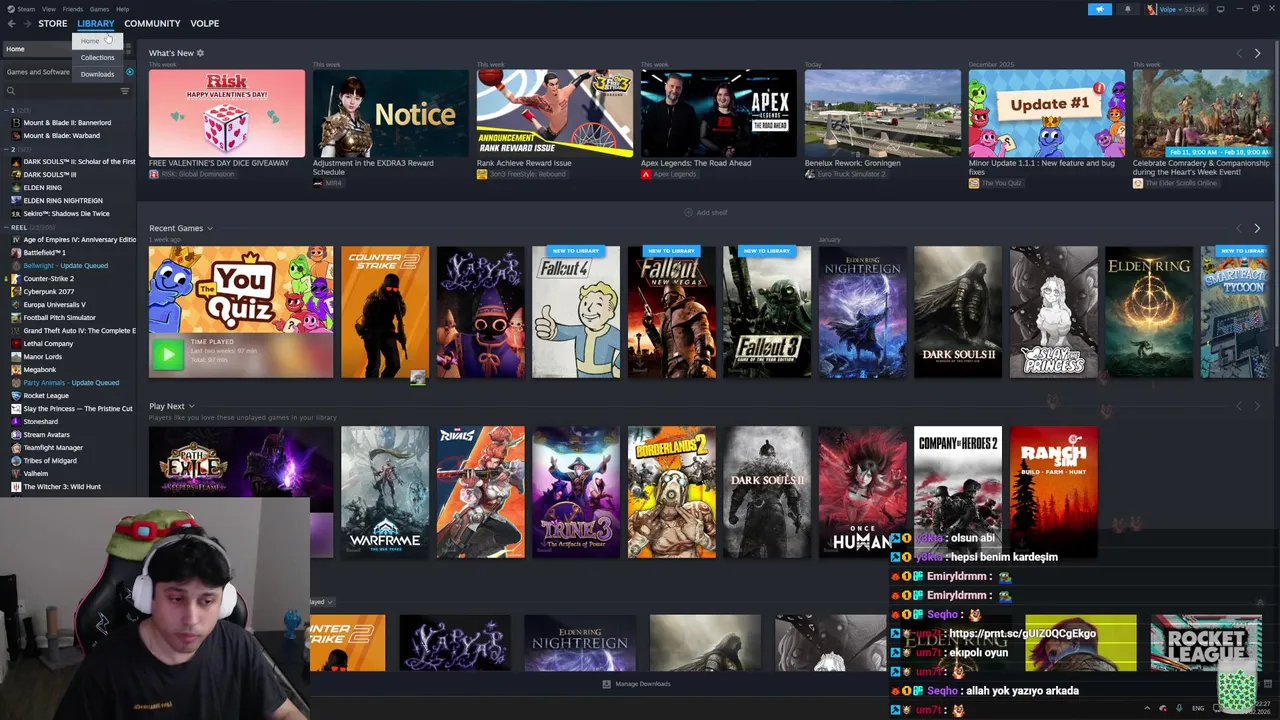Collapse collection 1 in sidebar
Image resolution: width=1280 pixels, height=720 pixels.
pyautogui.click(x=6, y=110)
